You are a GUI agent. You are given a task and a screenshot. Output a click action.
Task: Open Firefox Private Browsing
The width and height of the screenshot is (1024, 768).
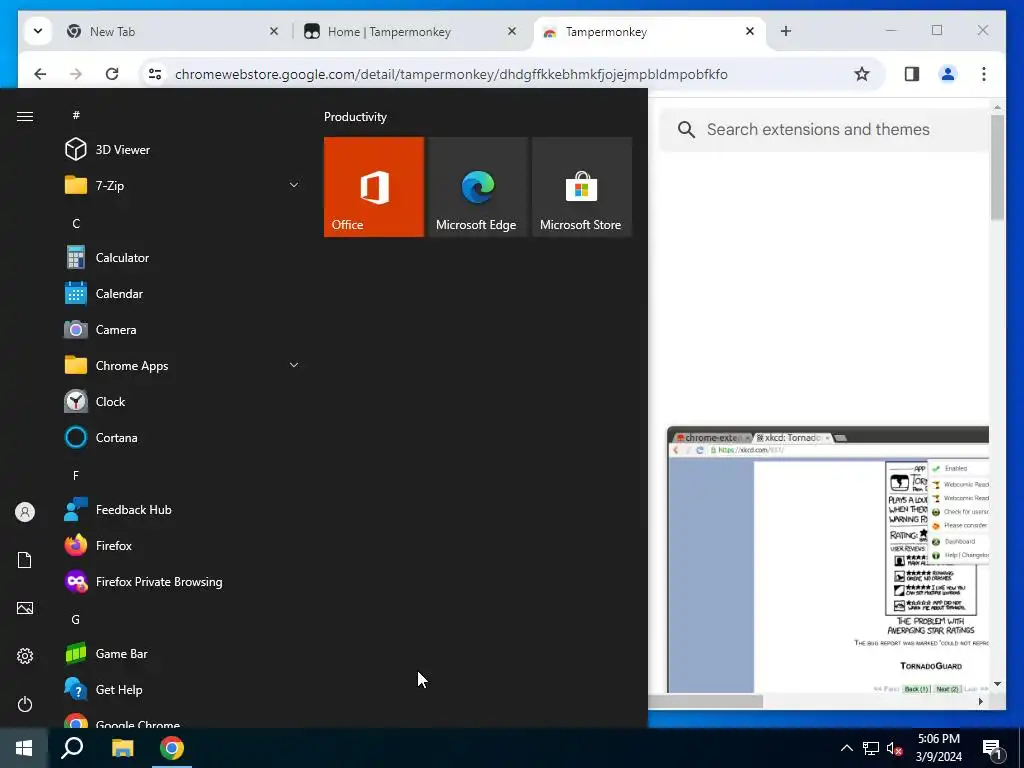[x=183, y=581]
